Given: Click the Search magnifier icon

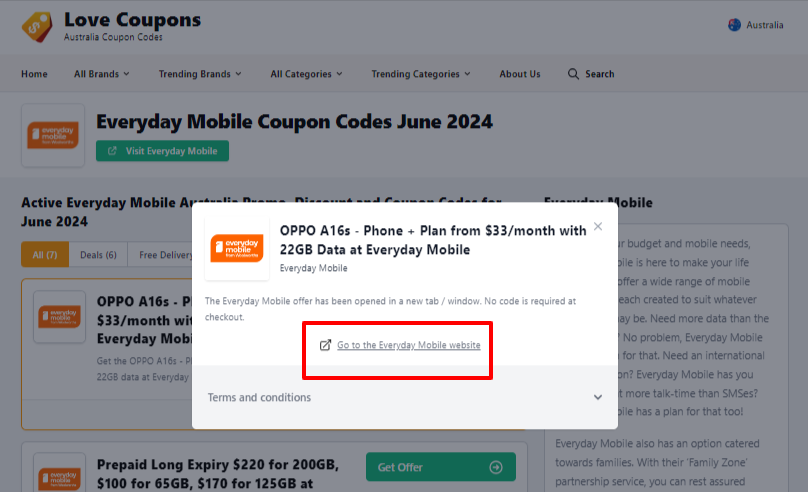Looking at the screenshot, I should point(573,74).
